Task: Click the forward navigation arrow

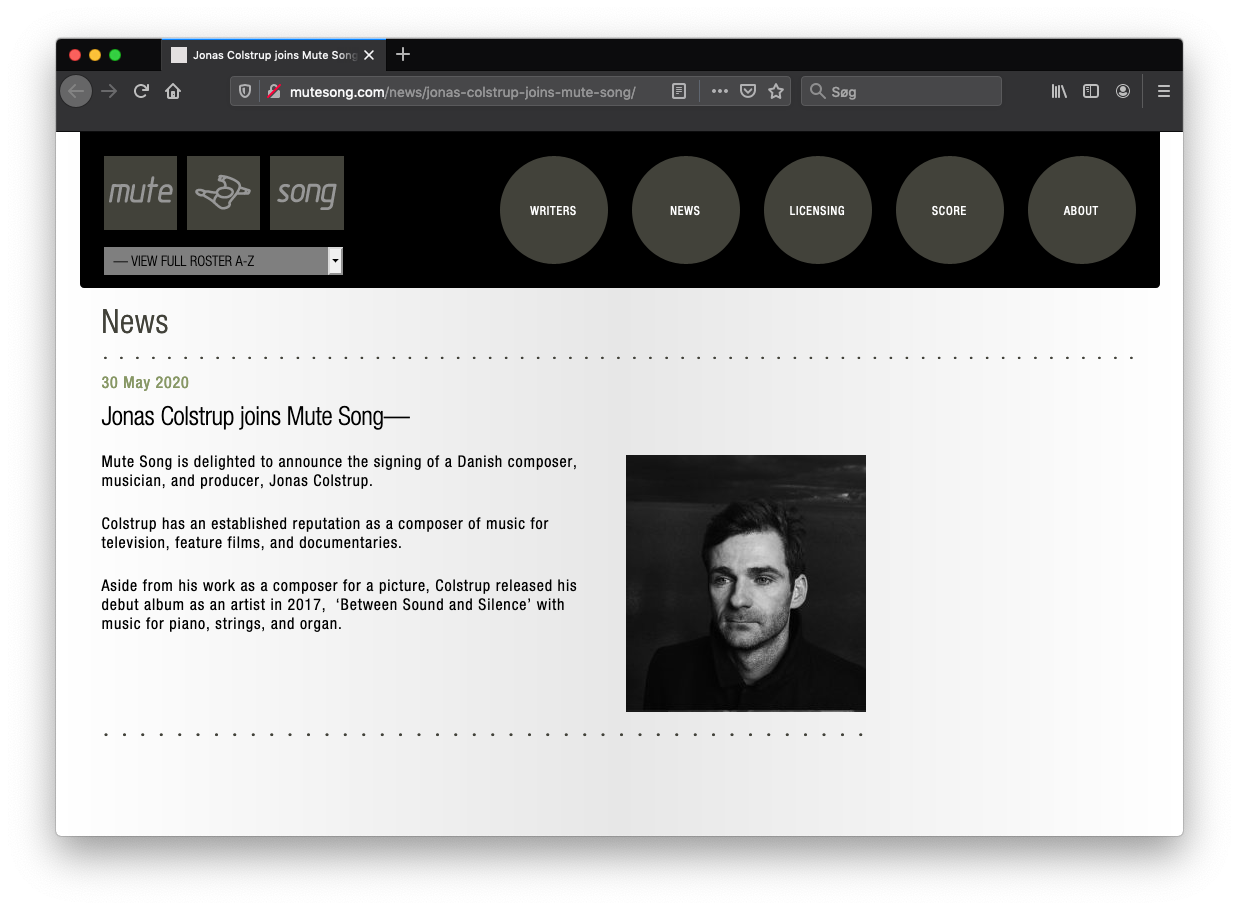Action: [x=109, y=92]
